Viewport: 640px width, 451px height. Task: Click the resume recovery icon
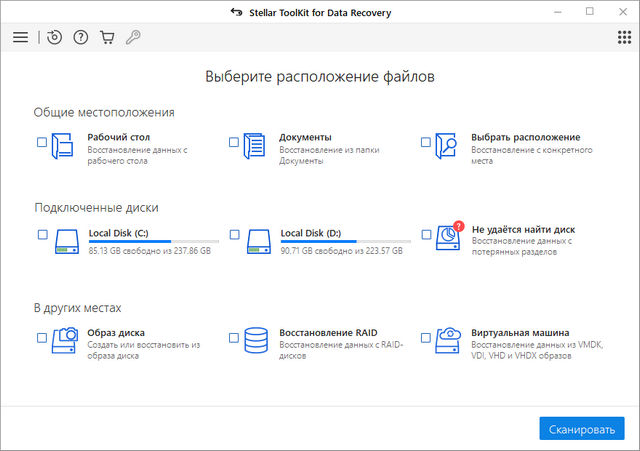[54, 38]
